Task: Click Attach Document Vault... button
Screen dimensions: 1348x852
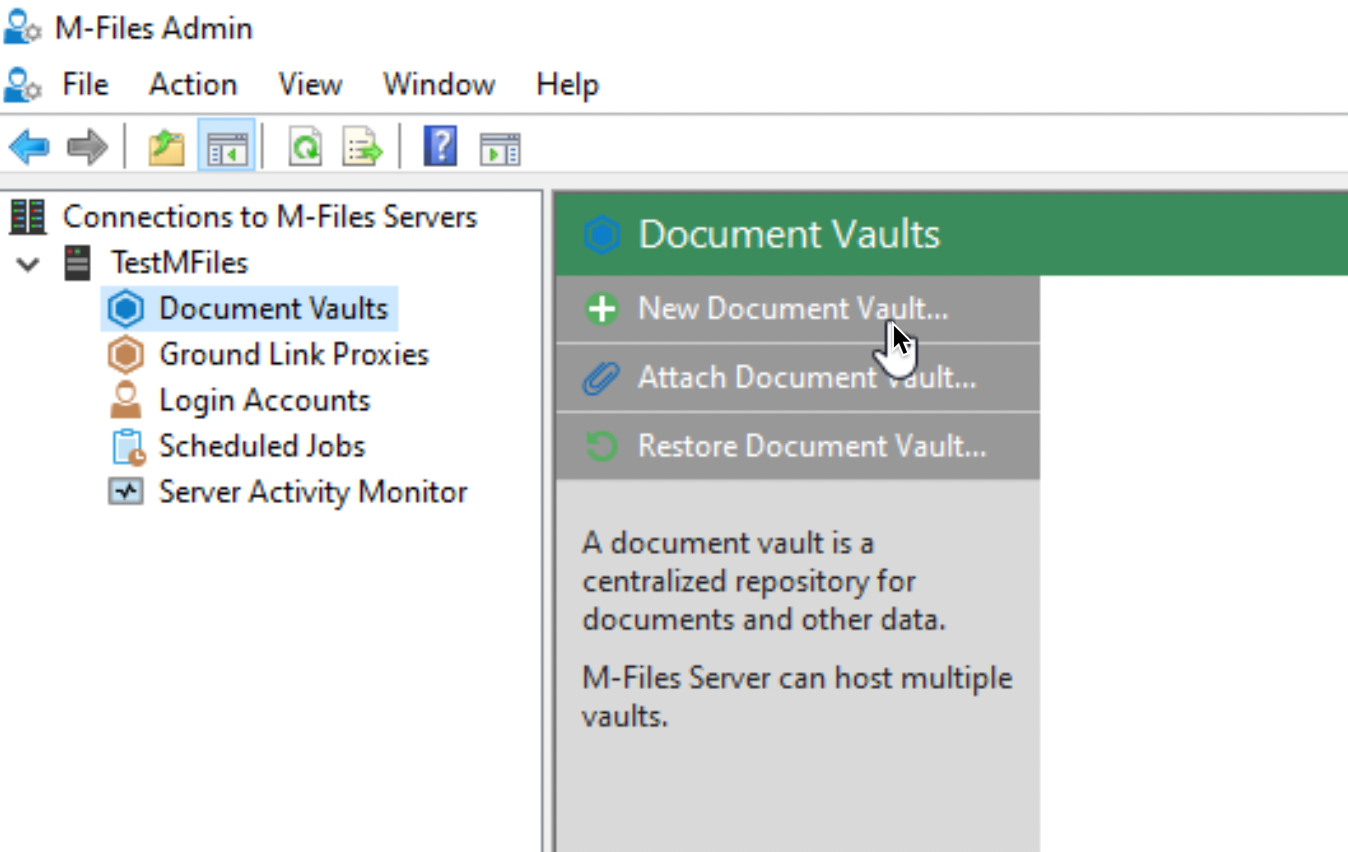Action: tap(798, 378)
